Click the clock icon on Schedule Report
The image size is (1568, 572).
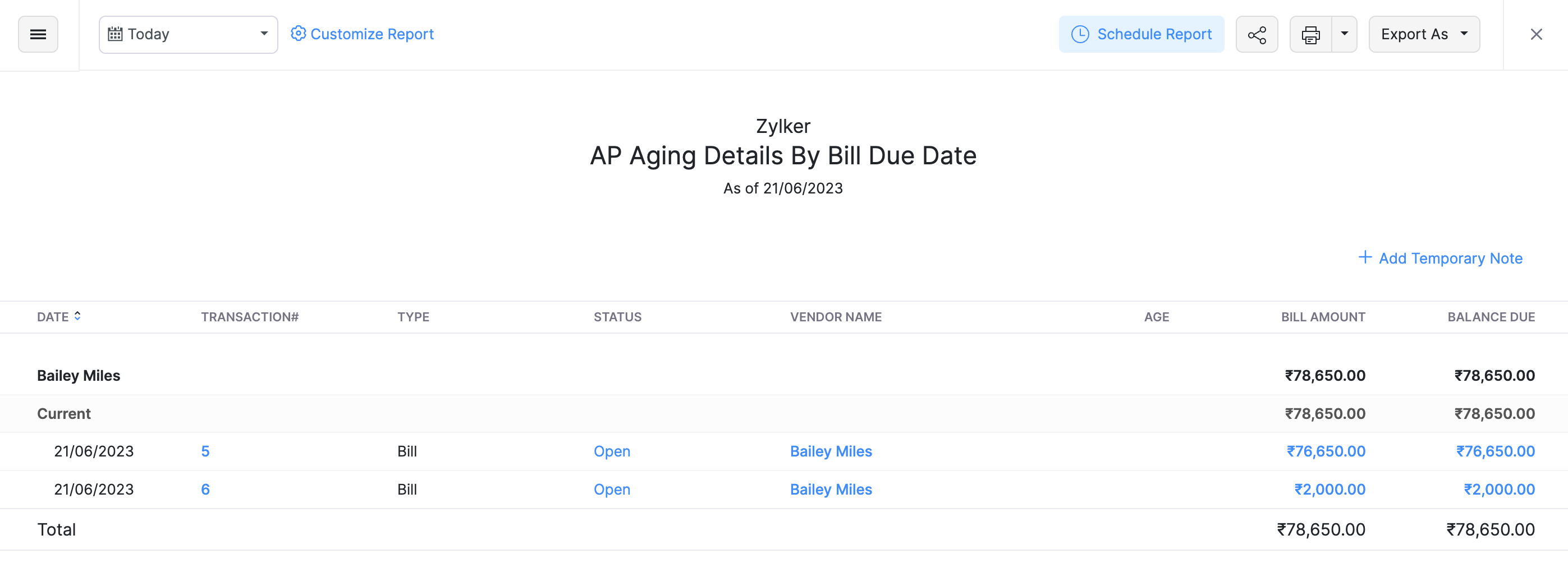1080,34
